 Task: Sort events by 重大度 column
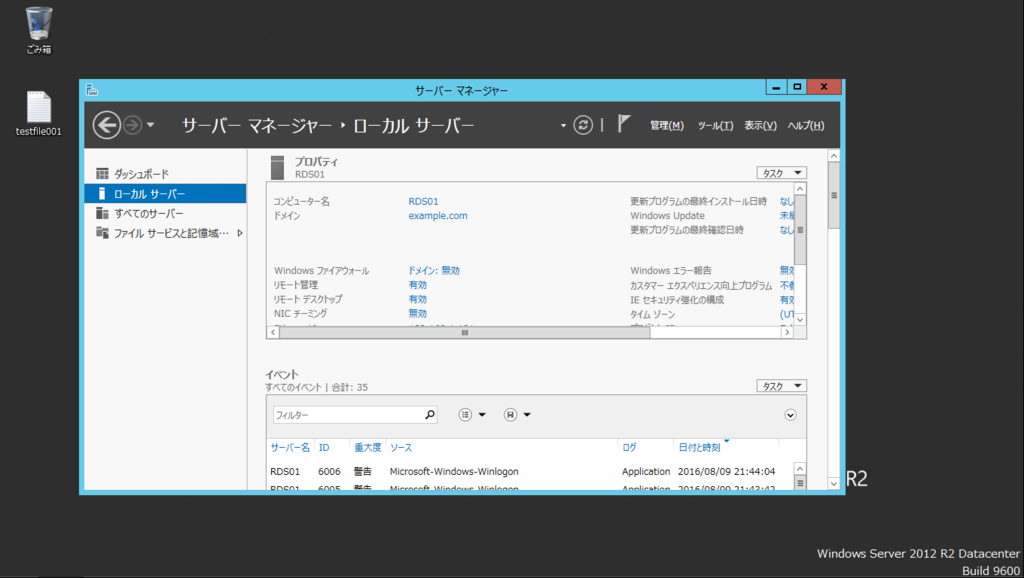(x=367, y=447)
